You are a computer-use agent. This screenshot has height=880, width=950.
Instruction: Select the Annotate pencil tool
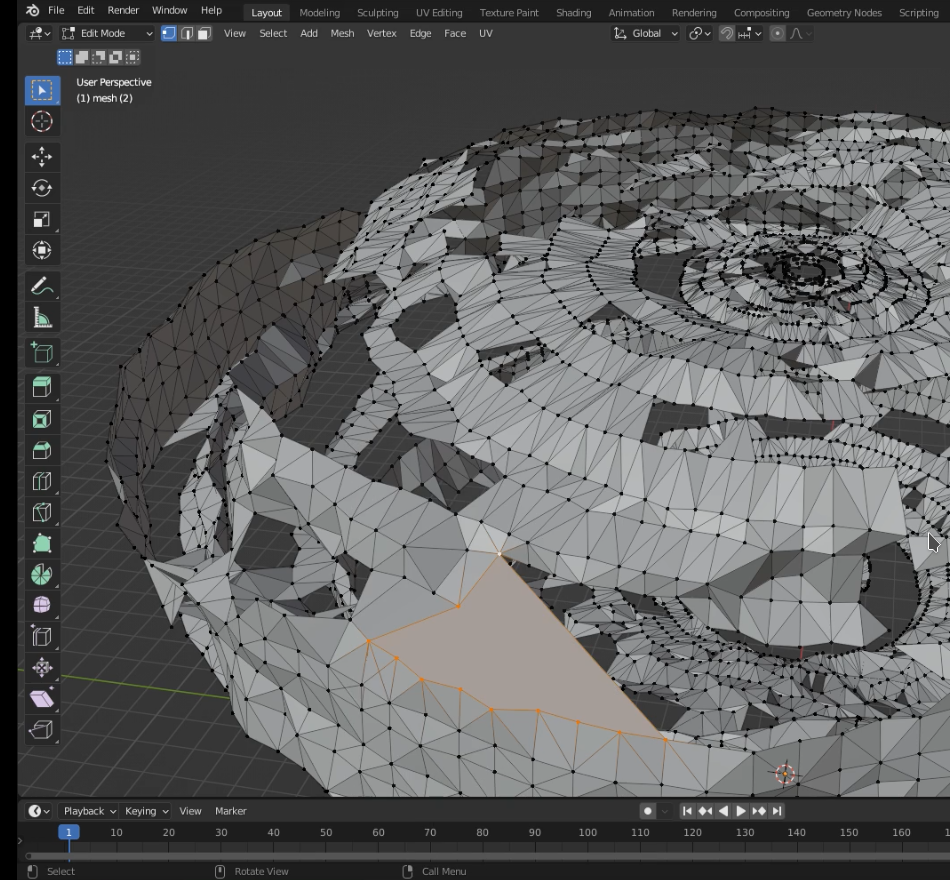tap(42, 286)
